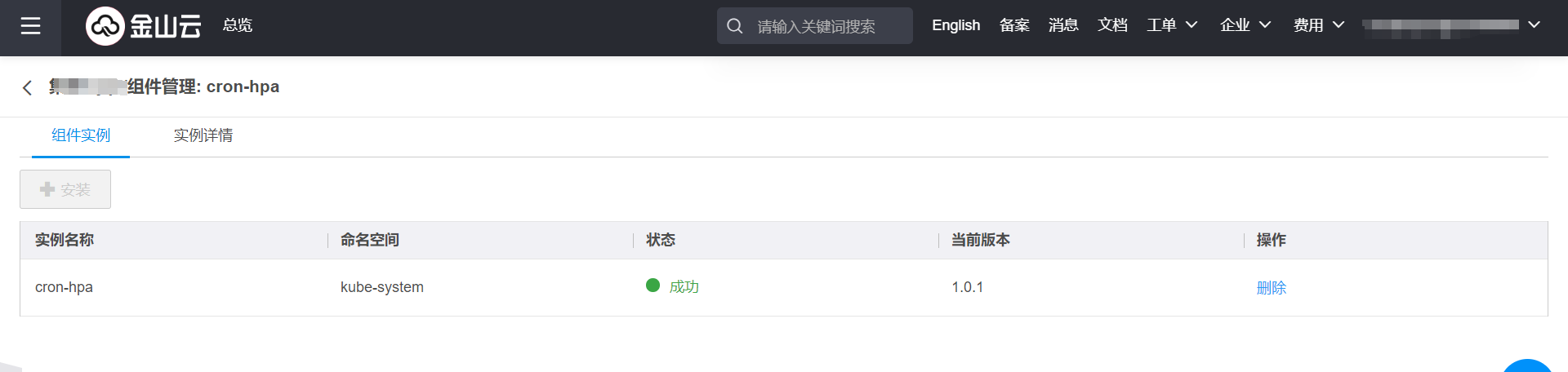Click the 删除 link for cron-hpa
Screen dimensions: 1568x372
pyautogui.click(x=1271, y=288)
